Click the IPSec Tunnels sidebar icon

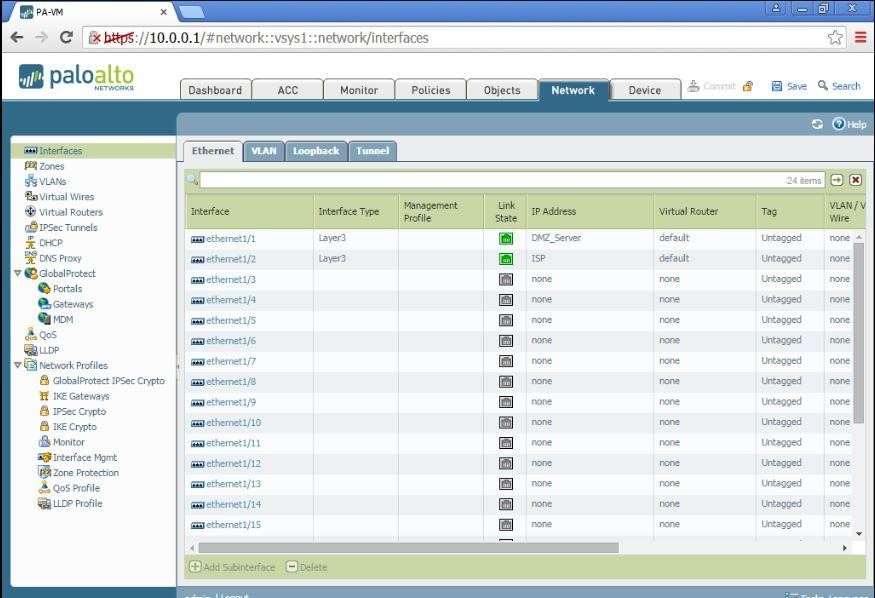click(x=30, y=227)
